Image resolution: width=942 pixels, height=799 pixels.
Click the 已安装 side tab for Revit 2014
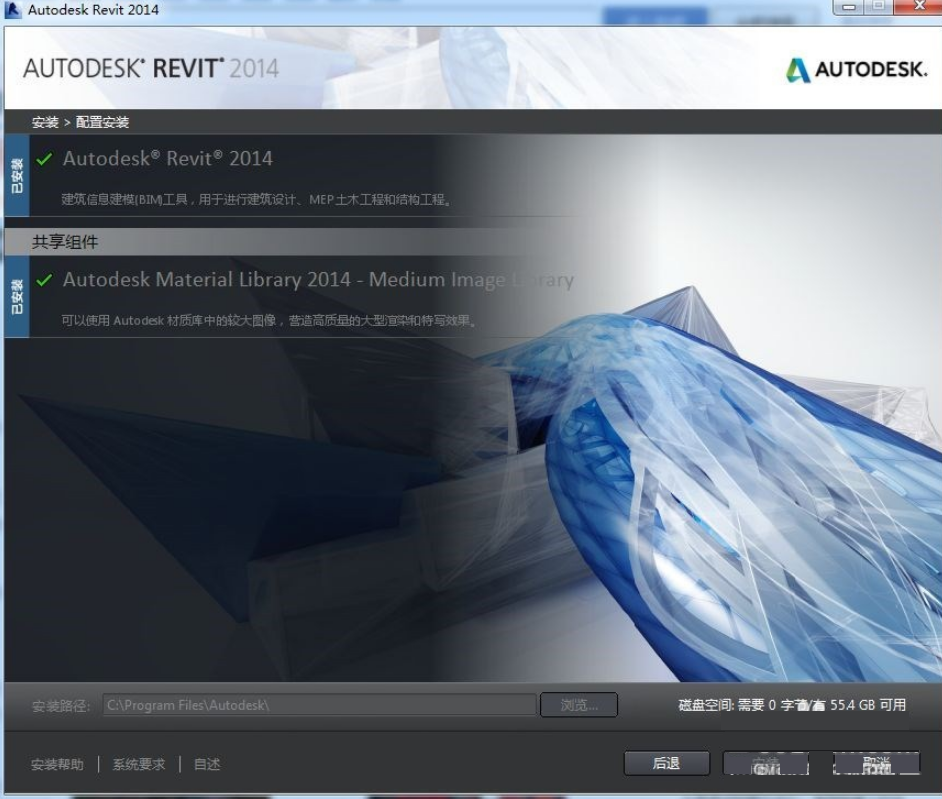(17, 175)
